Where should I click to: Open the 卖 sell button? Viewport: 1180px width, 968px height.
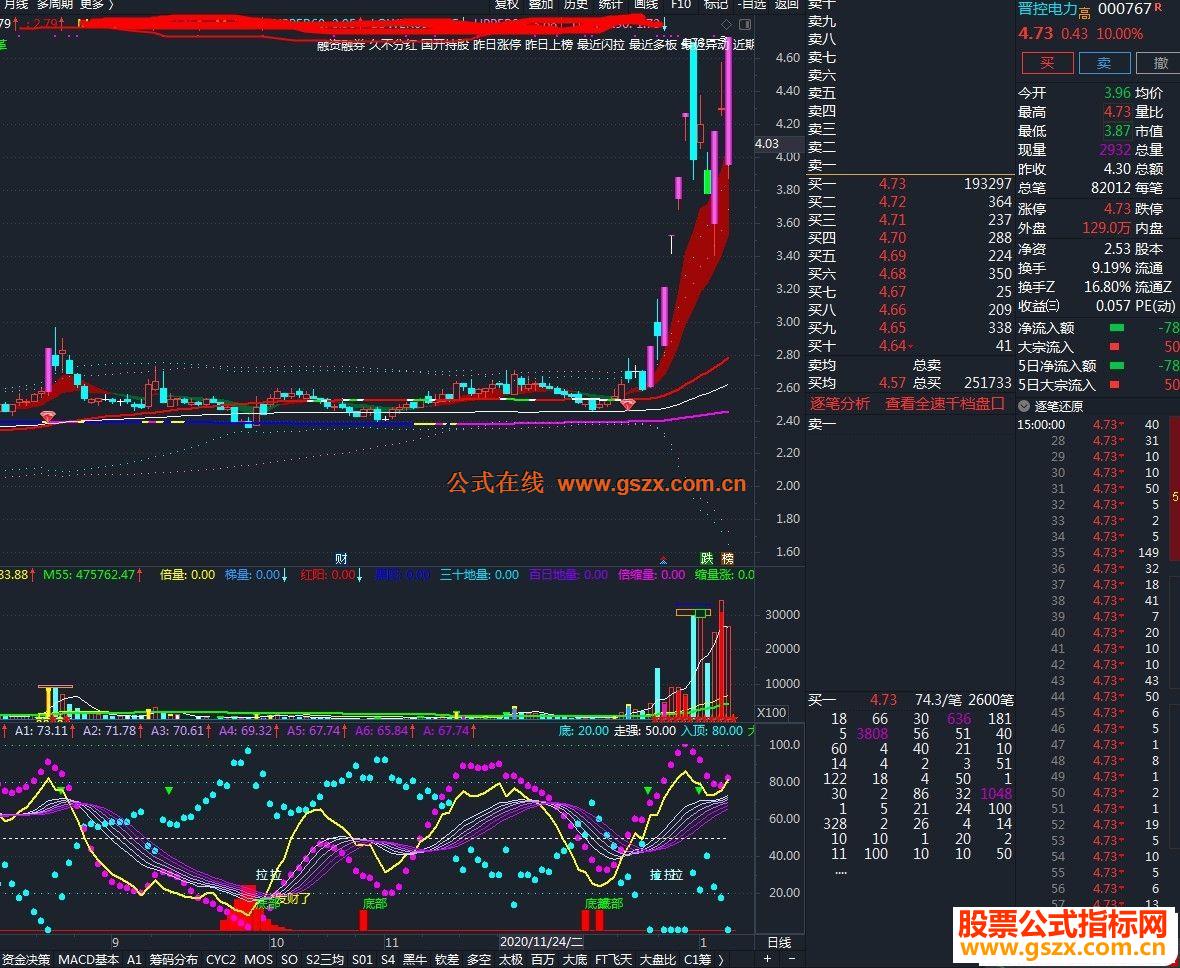(1104, 63)
